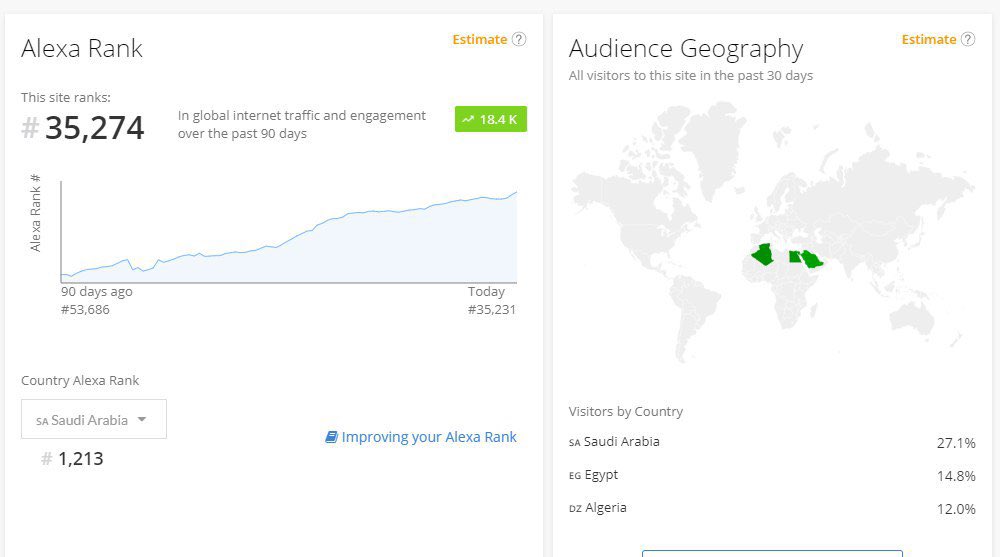Click the 'This site ranks:' label
The image size is (1000, 557).
tap(66, 98)
